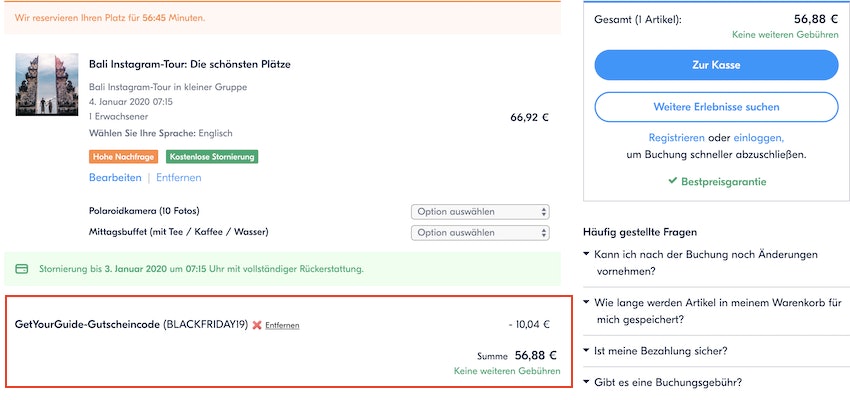Click 'Bearbeiten' to edit the tour

click(x=115, y=178)
